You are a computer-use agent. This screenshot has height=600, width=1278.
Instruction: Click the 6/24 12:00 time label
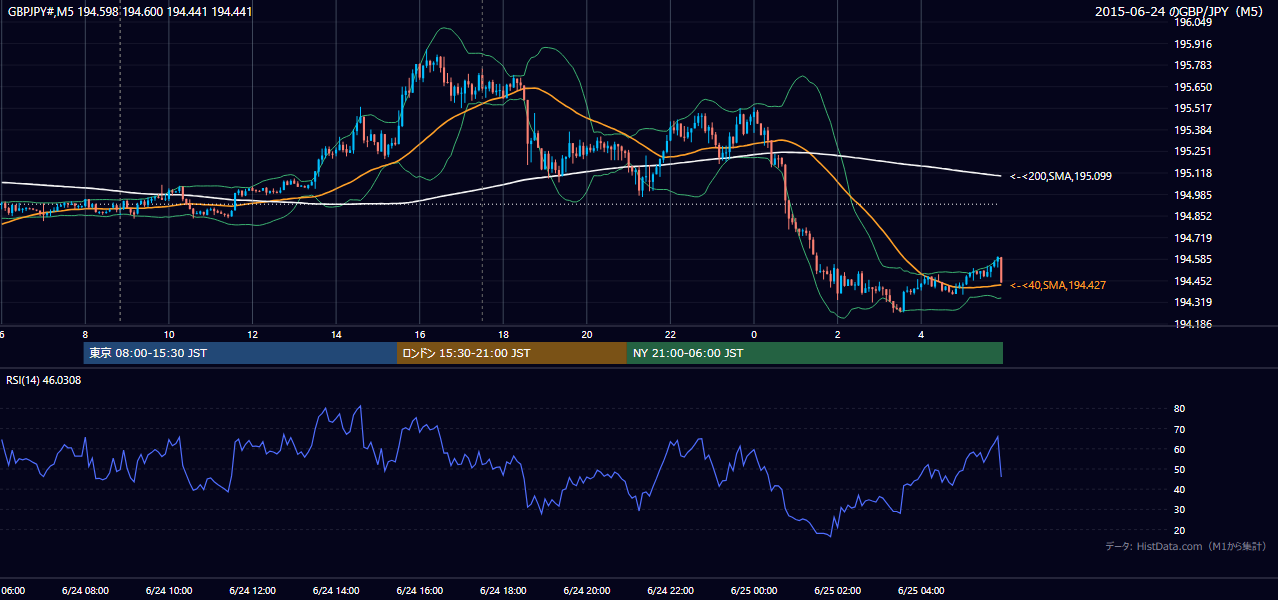click(x=252, y=590)
